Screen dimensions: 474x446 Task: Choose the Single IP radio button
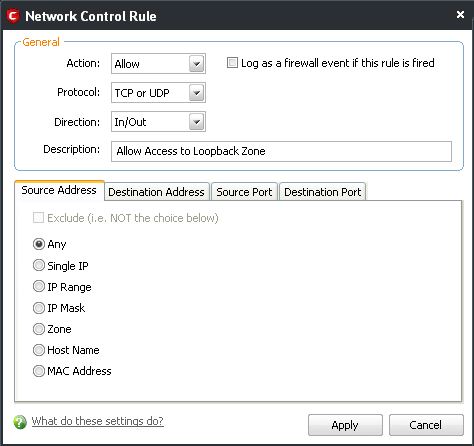point(39,265)
